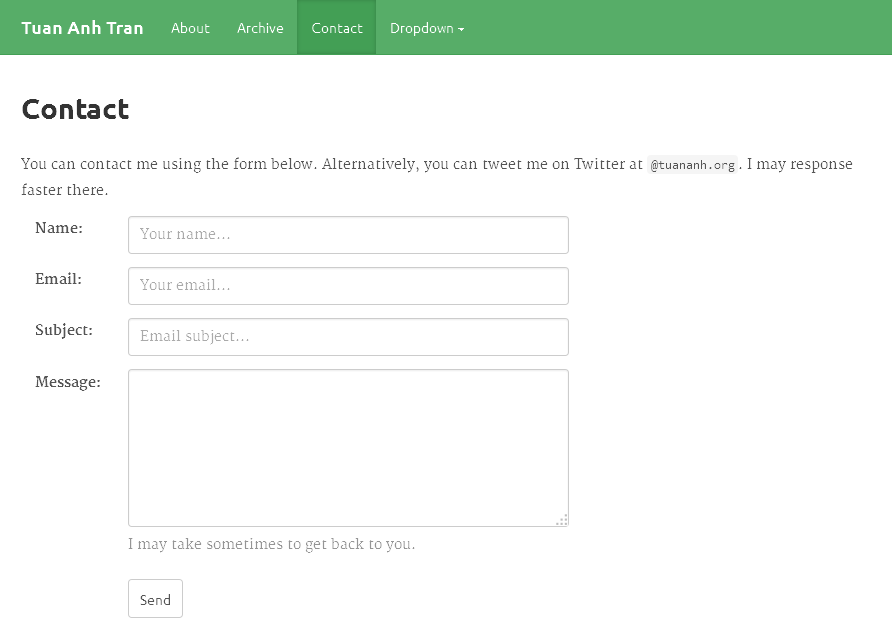Viewport: 892px width, 628px height.
Task: Click the Tuan Anh Tran site title
Action: [x=82, y=28]
